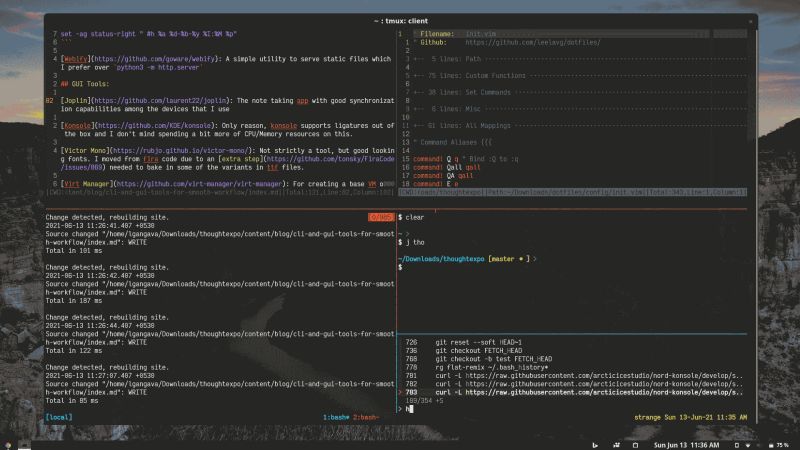
Task: Open the rubjo.github.io/victor-mono link
Action: 181,151
